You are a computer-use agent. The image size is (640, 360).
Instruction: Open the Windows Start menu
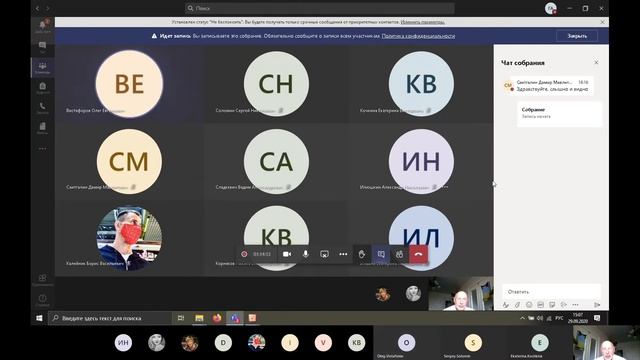pyautogui.click(x=39, y=318)
